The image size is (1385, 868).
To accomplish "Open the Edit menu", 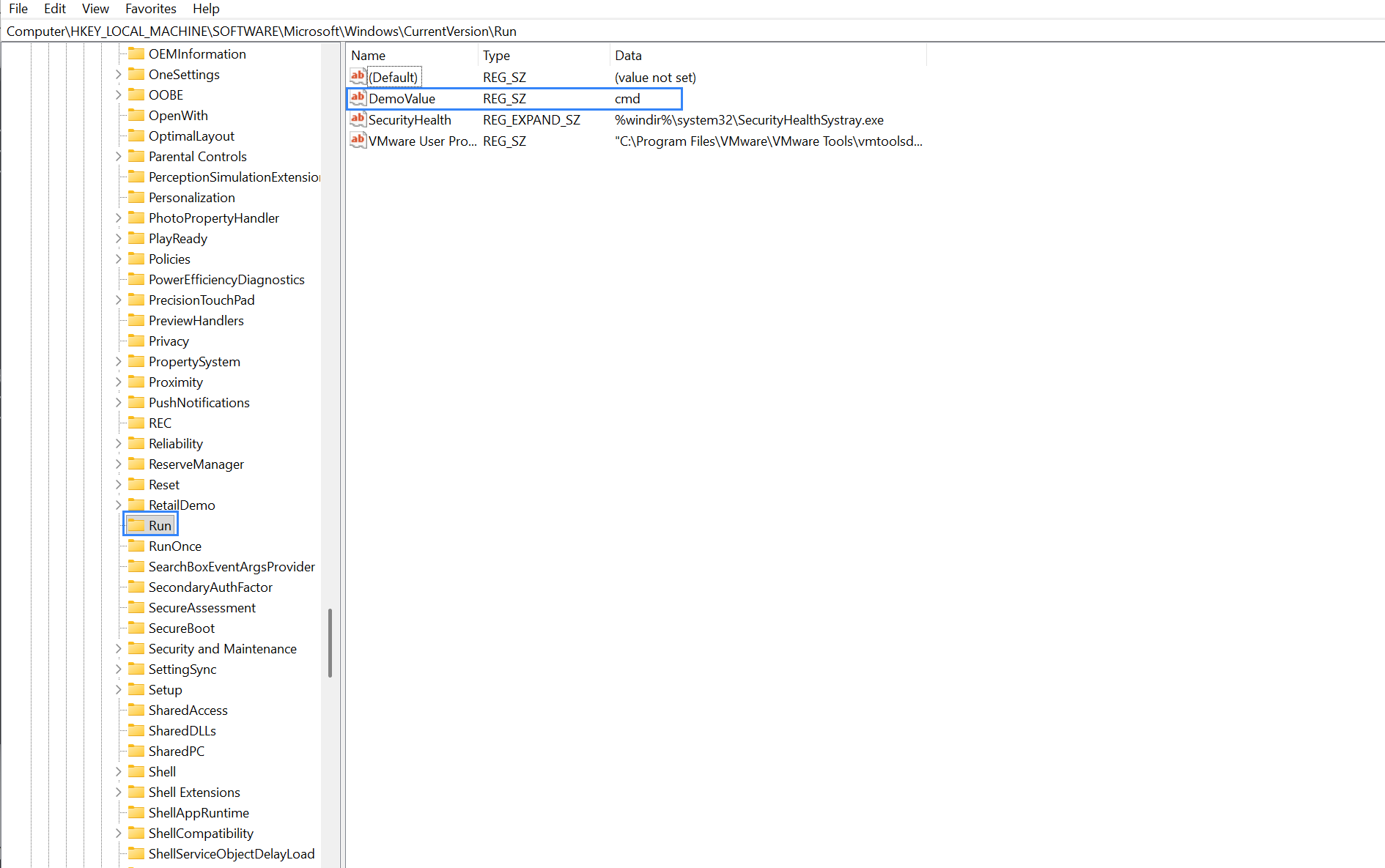I will click(54, 8).
